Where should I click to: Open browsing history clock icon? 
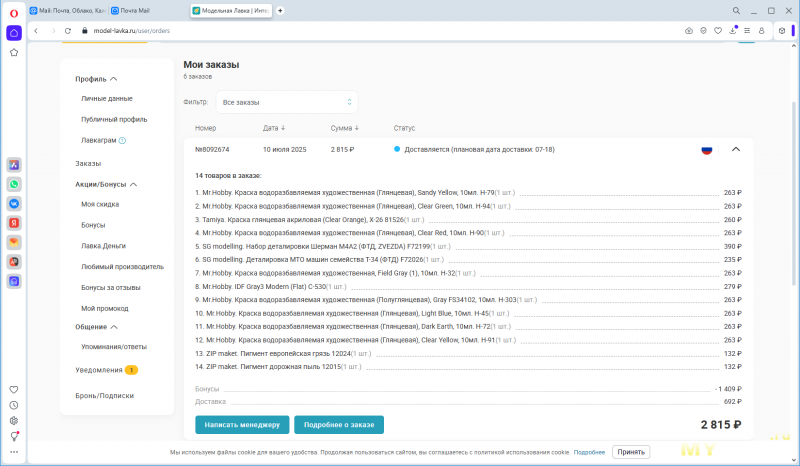pyautogui.click(x=14, y=405)
